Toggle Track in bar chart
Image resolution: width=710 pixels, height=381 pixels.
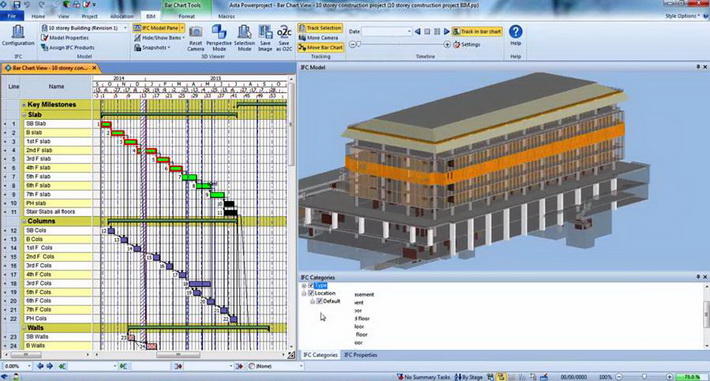pyautogui.click(x=477, y=32)
